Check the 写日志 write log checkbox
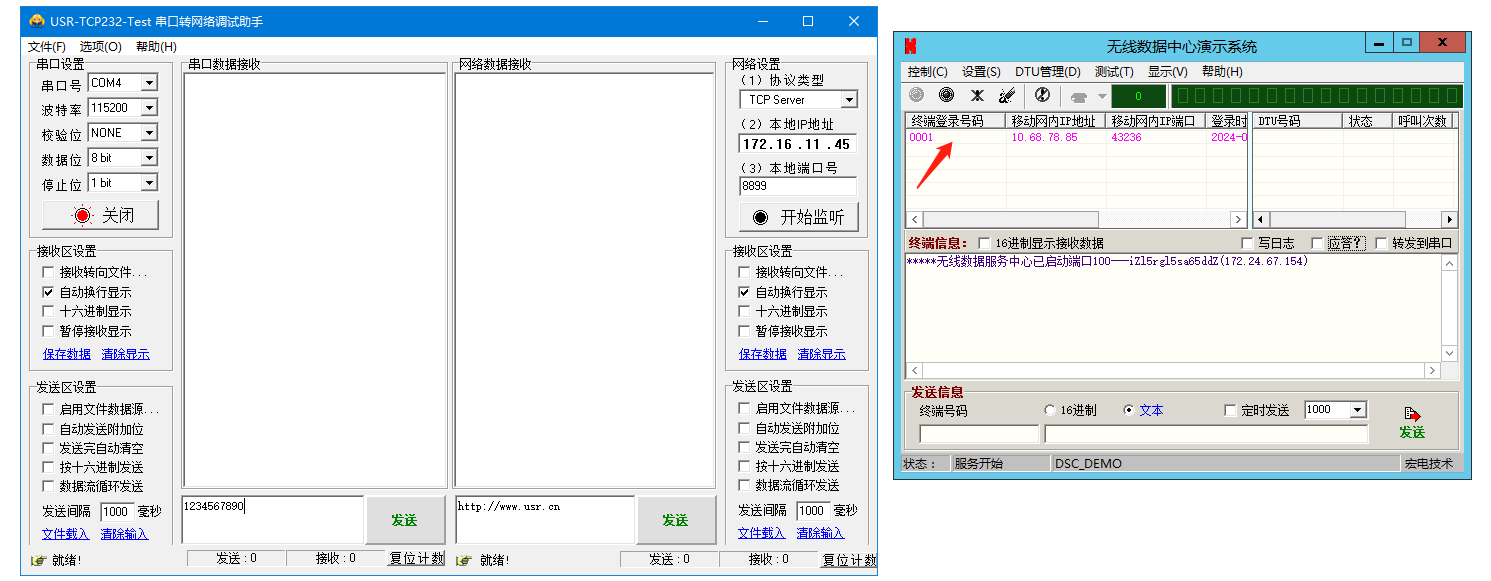 (x=1247, y=243)
